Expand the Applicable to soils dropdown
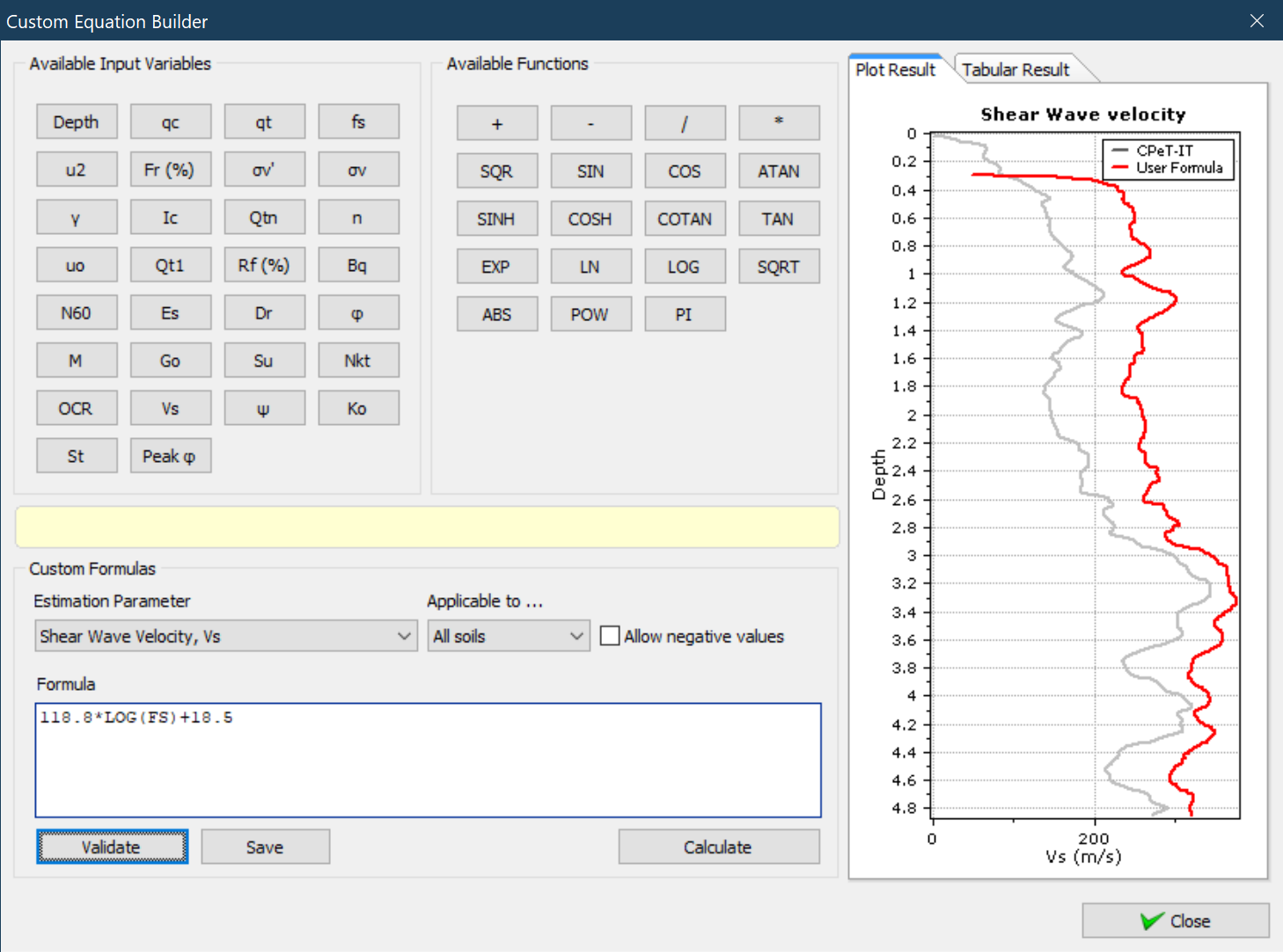Image resolution: width=1283 pixels, height=952 pixels. click(508, 636)
